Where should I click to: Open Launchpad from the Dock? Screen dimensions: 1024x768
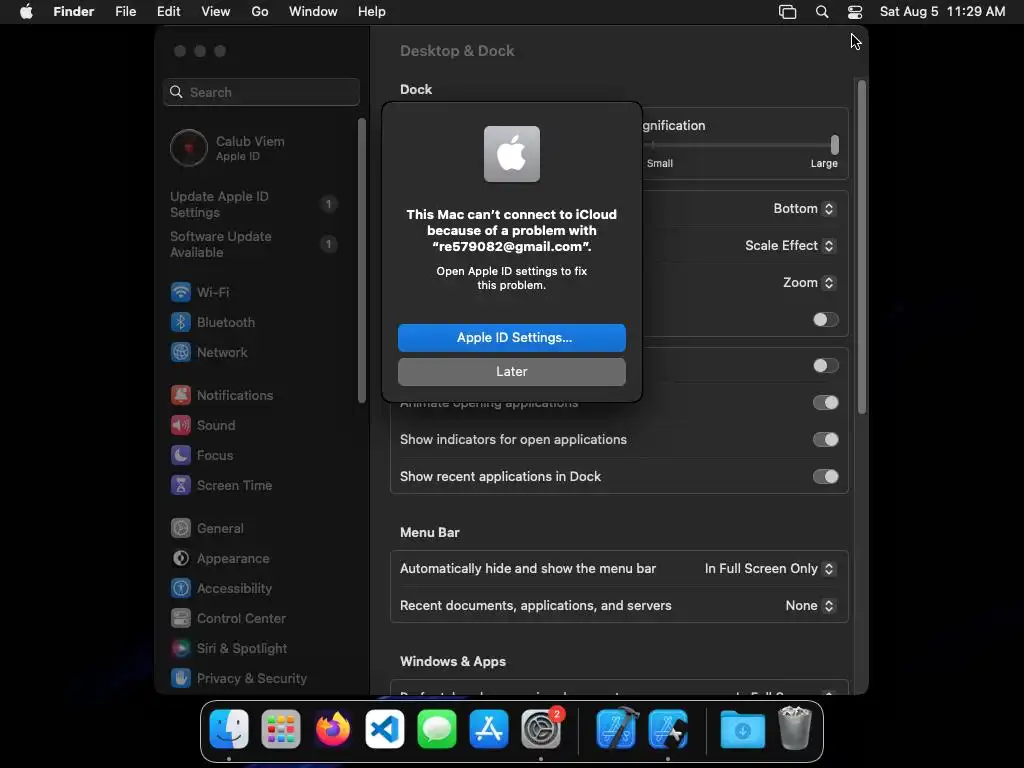point(281,729)
